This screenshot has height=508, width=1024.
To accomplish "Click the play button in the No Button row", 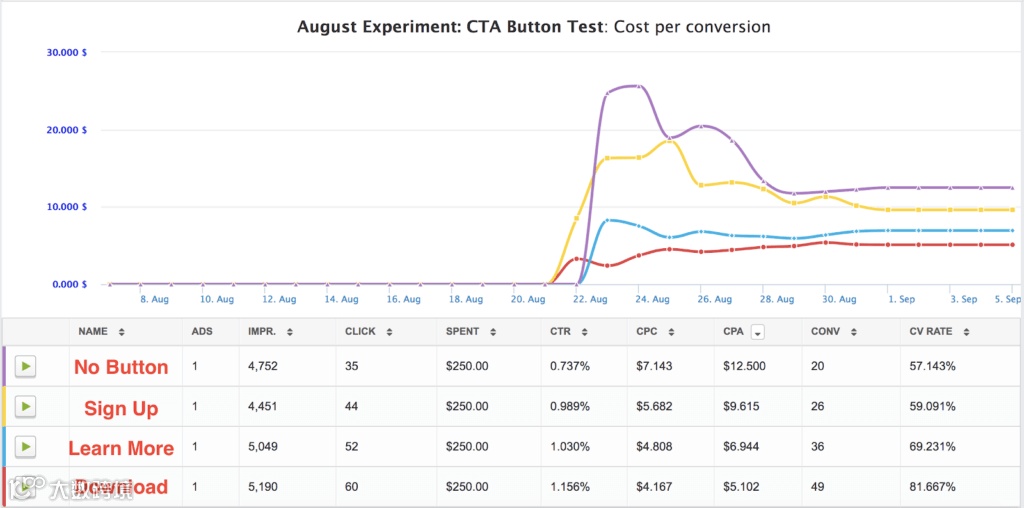I will (25, 366).
